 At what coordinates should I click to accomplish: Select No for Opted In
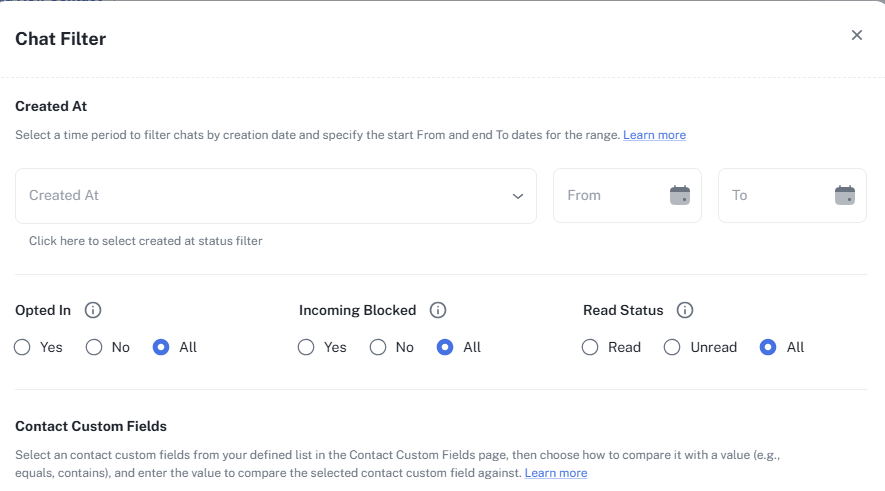point(94,347)
